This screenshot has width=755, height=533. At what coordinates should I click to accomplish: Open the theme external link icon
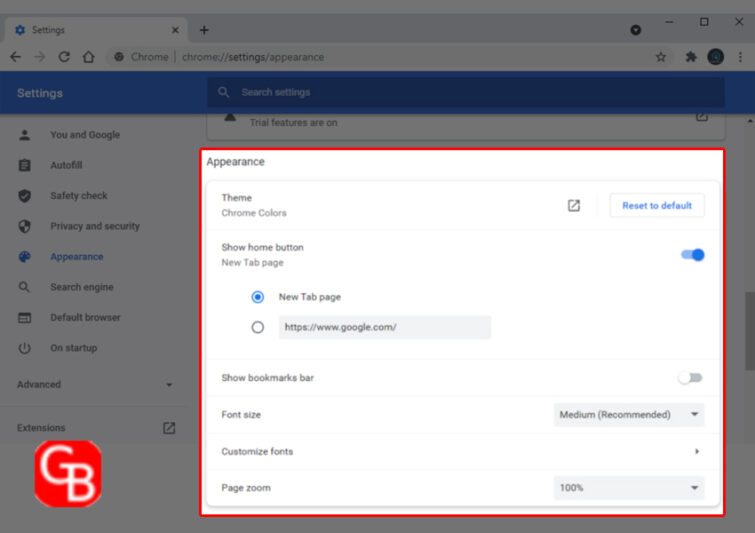[573, 206]
